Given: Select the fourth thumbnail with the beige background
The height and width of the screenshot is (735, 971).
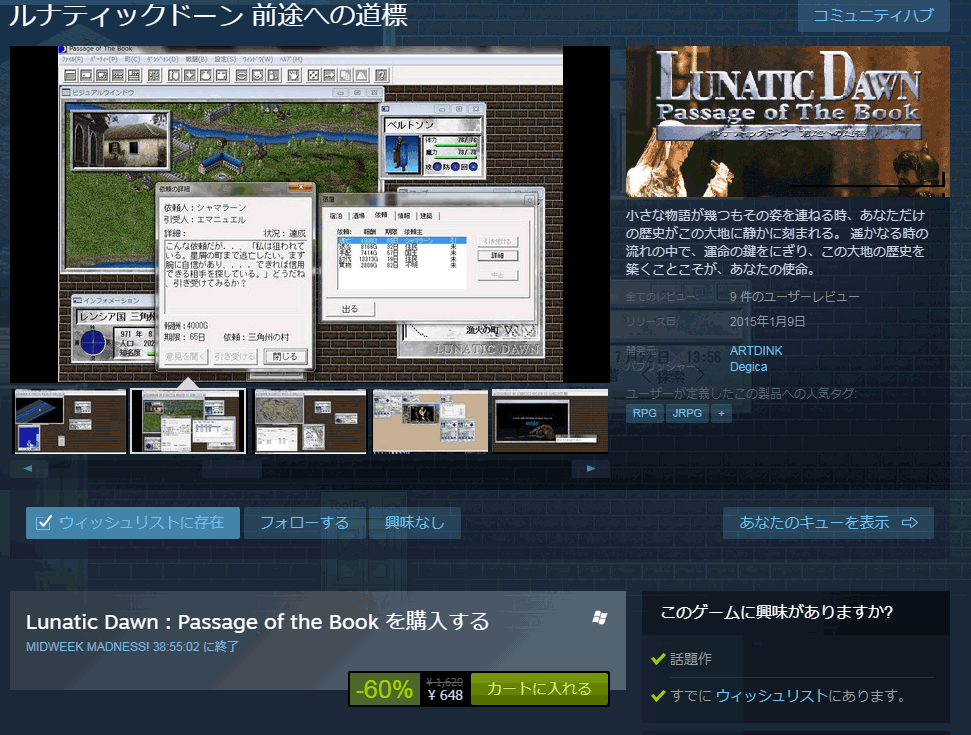Looking at the screenshot, I should pyautogui.click(x=429, y=422).
